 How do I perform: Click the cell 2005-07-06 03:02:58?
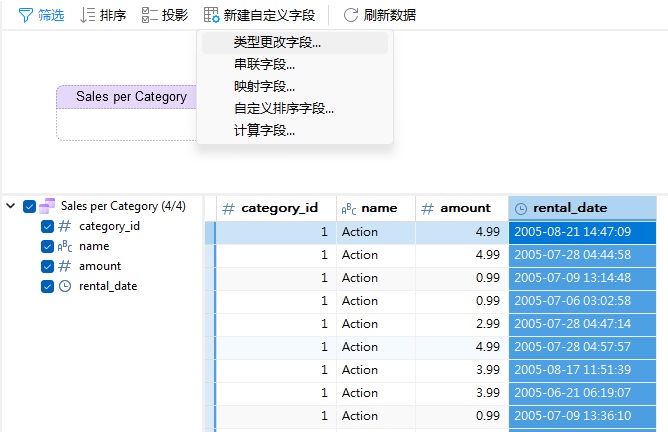point(582,301)
